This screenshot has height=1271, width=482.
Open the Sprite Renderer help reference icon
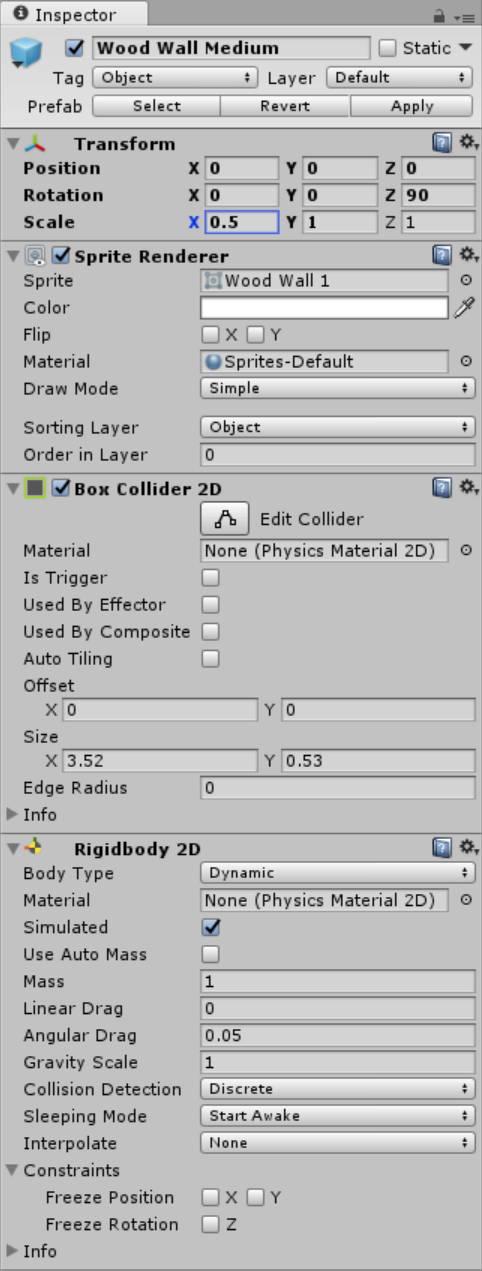coord(442,256)
